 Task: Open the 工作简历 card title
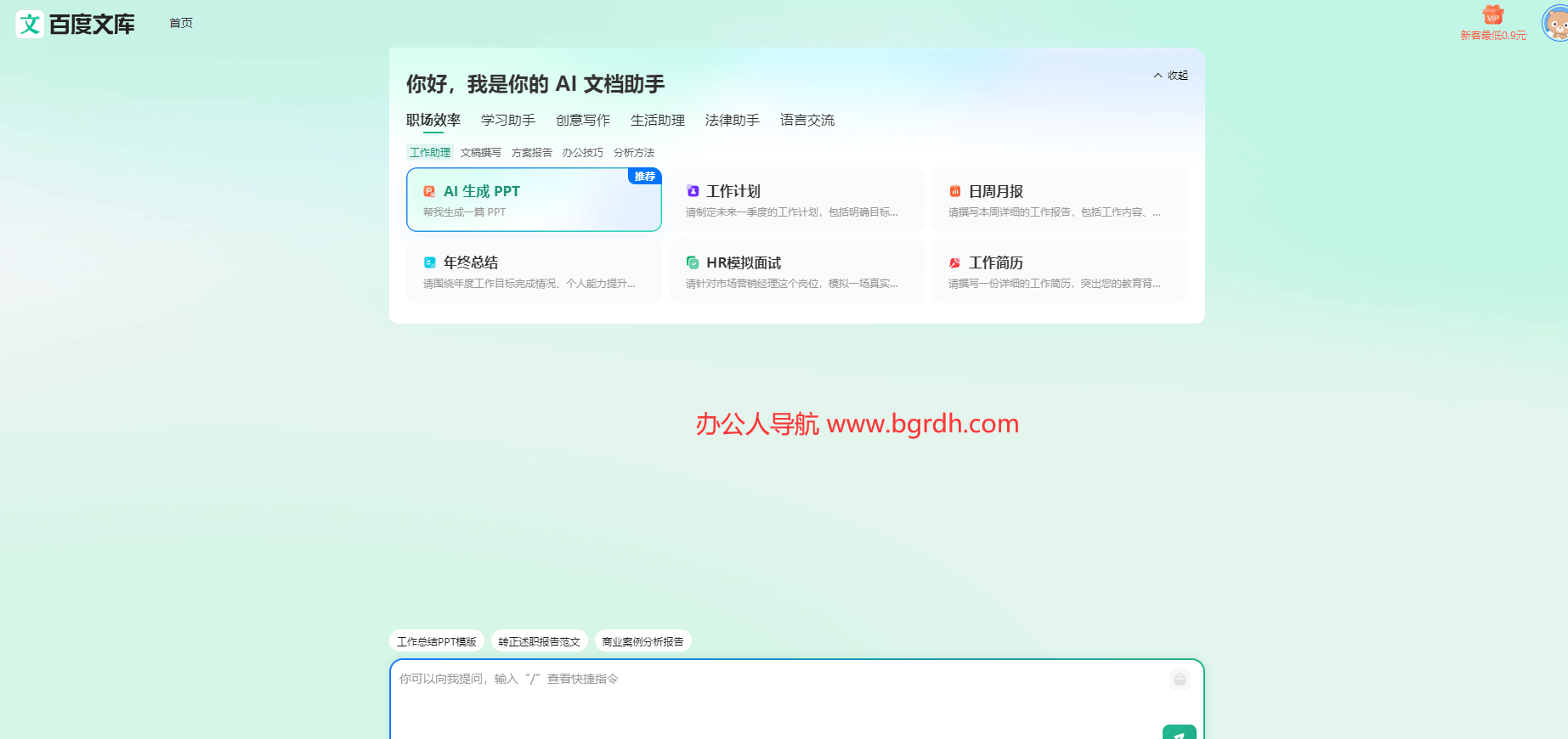[x=996, y=263]
